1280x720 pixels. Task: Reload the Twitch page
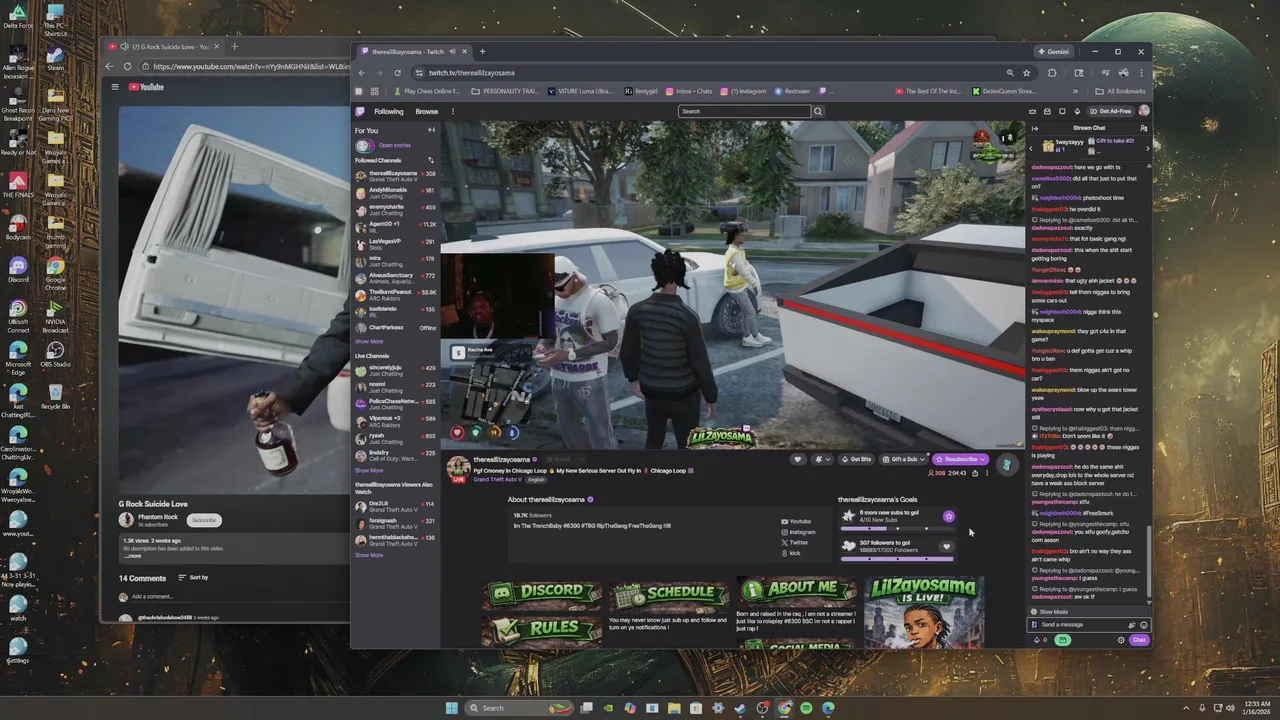pos(397,73)
